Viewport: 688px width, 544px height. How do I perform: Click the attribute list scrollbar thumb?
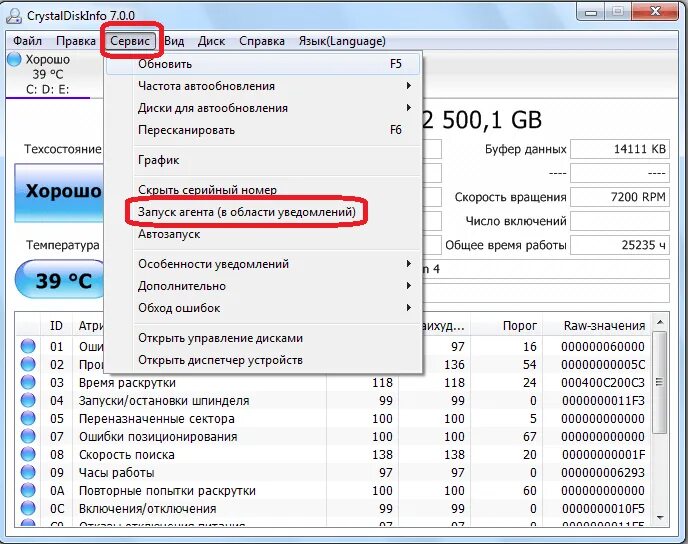(659, 382)
